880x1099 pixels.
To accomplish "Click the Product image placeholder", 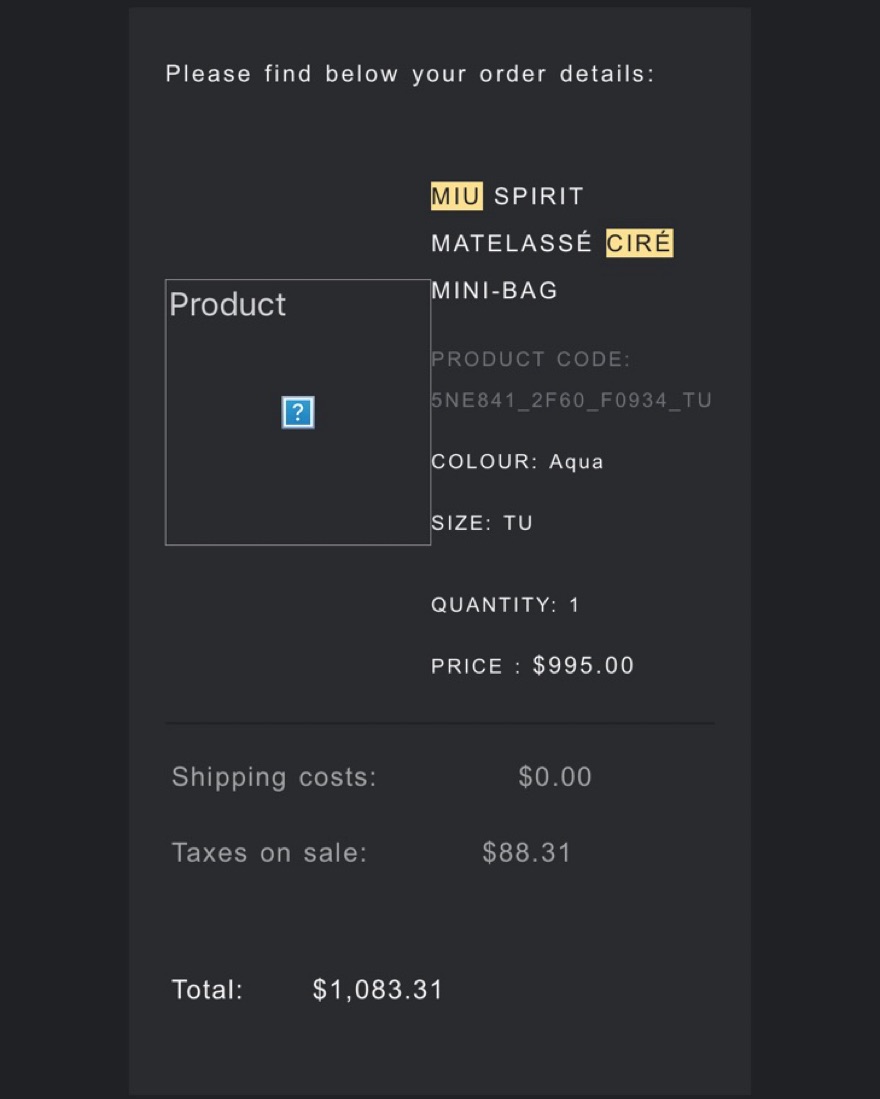I will click(x=298, y=412).
